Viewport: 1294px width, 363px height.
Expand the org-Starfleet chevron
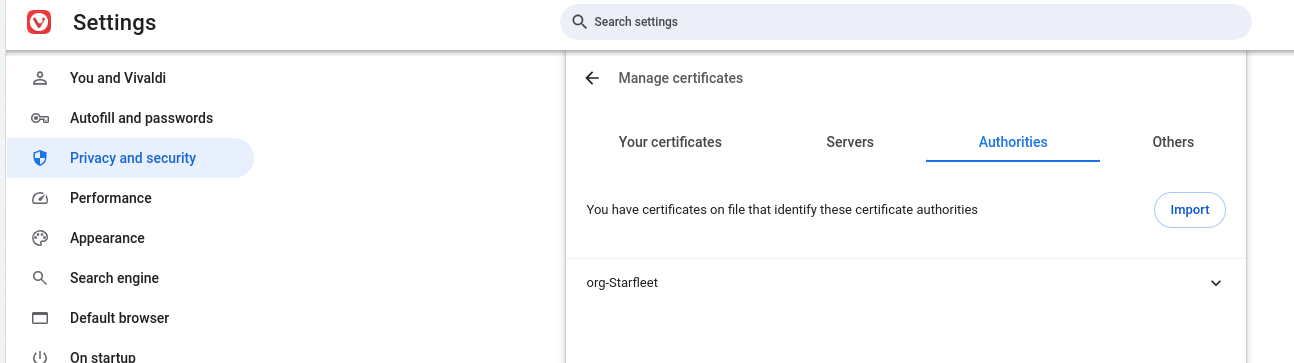[x=1216, y=283]
